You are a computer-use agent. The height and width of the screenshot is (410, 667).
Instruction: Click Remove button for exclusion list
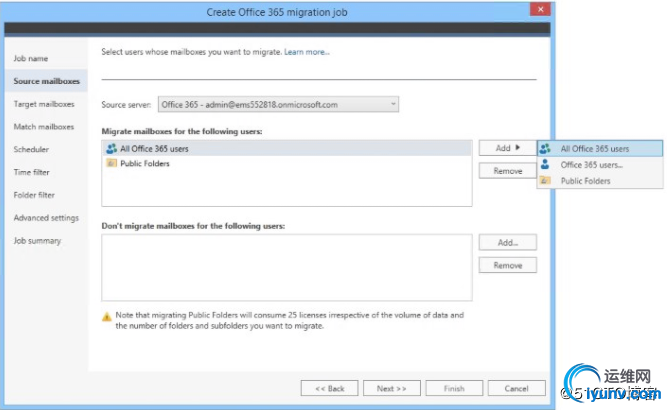point(507,265)
